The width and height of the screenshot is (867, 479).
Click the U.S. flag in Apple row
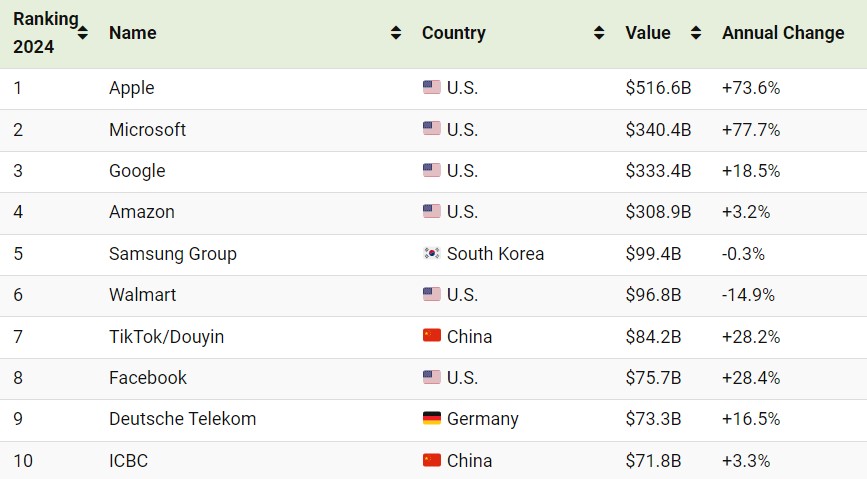pyautogui.click(x=431, y=87)
